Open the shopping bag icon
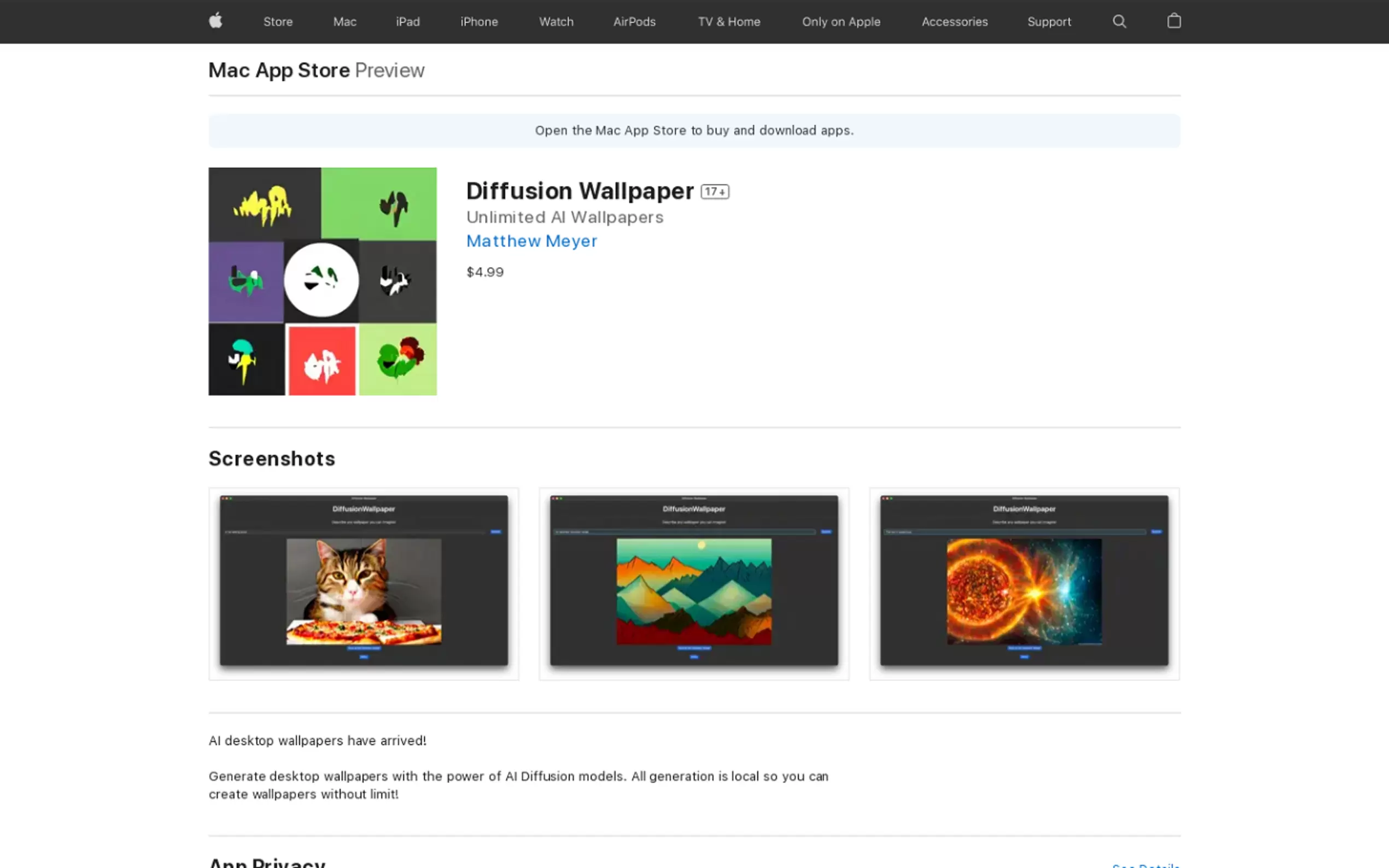 click(1174, 21)
